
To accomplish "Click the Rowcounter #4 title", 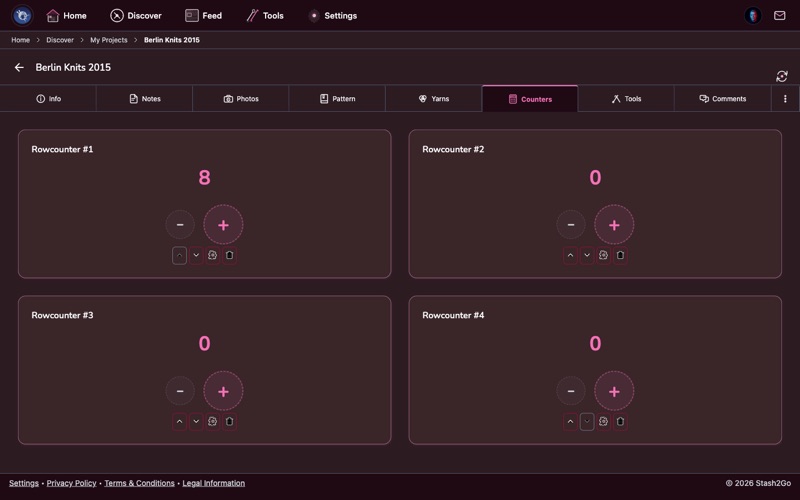I will [453, 315].
